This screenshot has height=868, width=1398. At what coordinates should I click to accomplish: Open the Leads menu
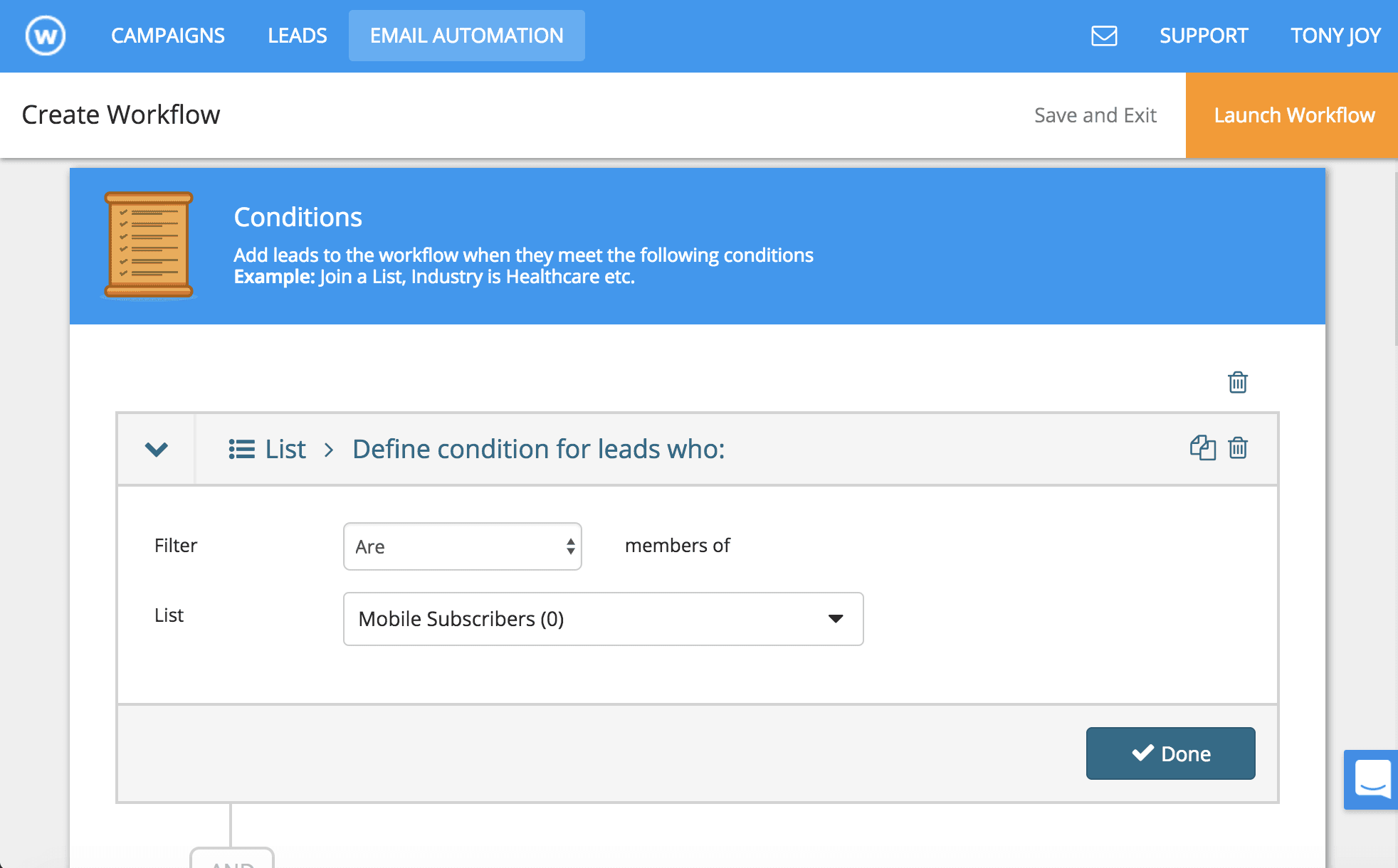point(298,36)
